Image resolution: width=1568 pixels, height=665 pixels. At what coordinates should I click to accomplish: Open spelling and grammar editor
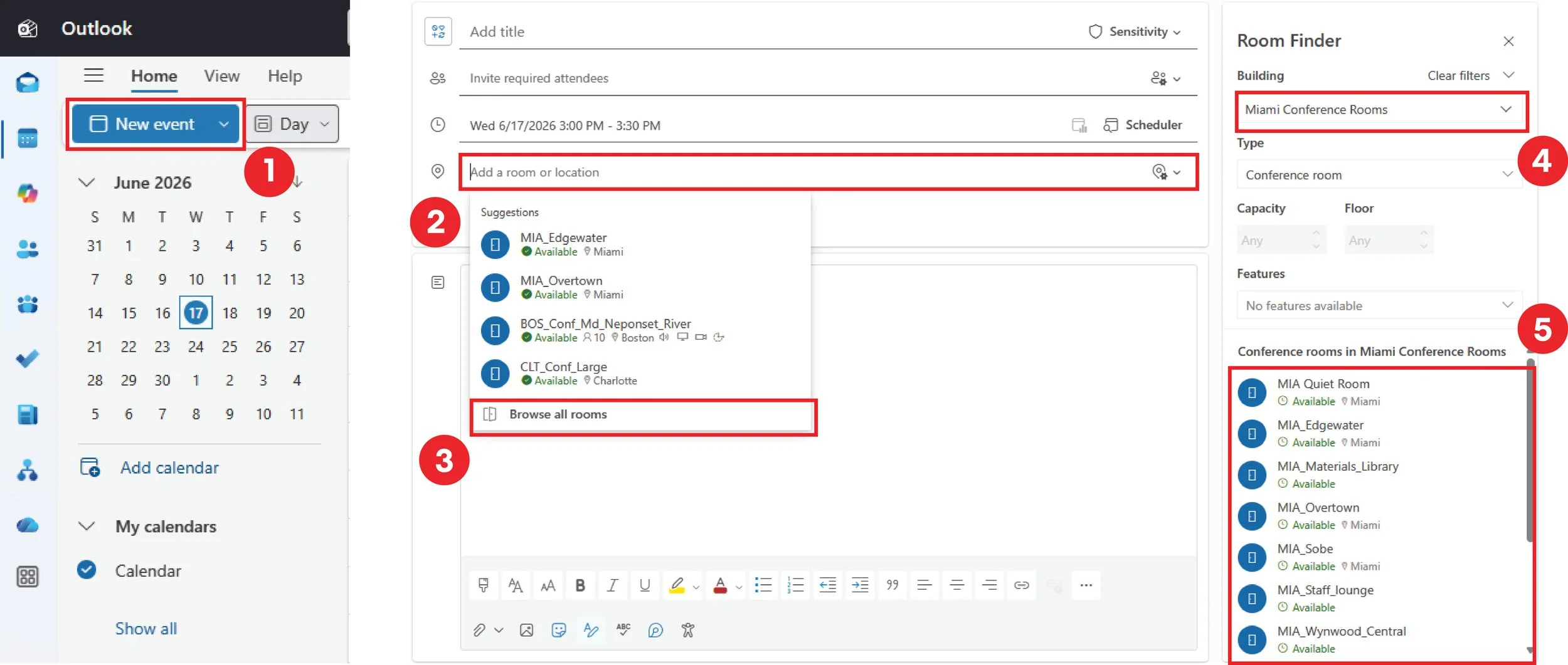[x=623, y=629]
